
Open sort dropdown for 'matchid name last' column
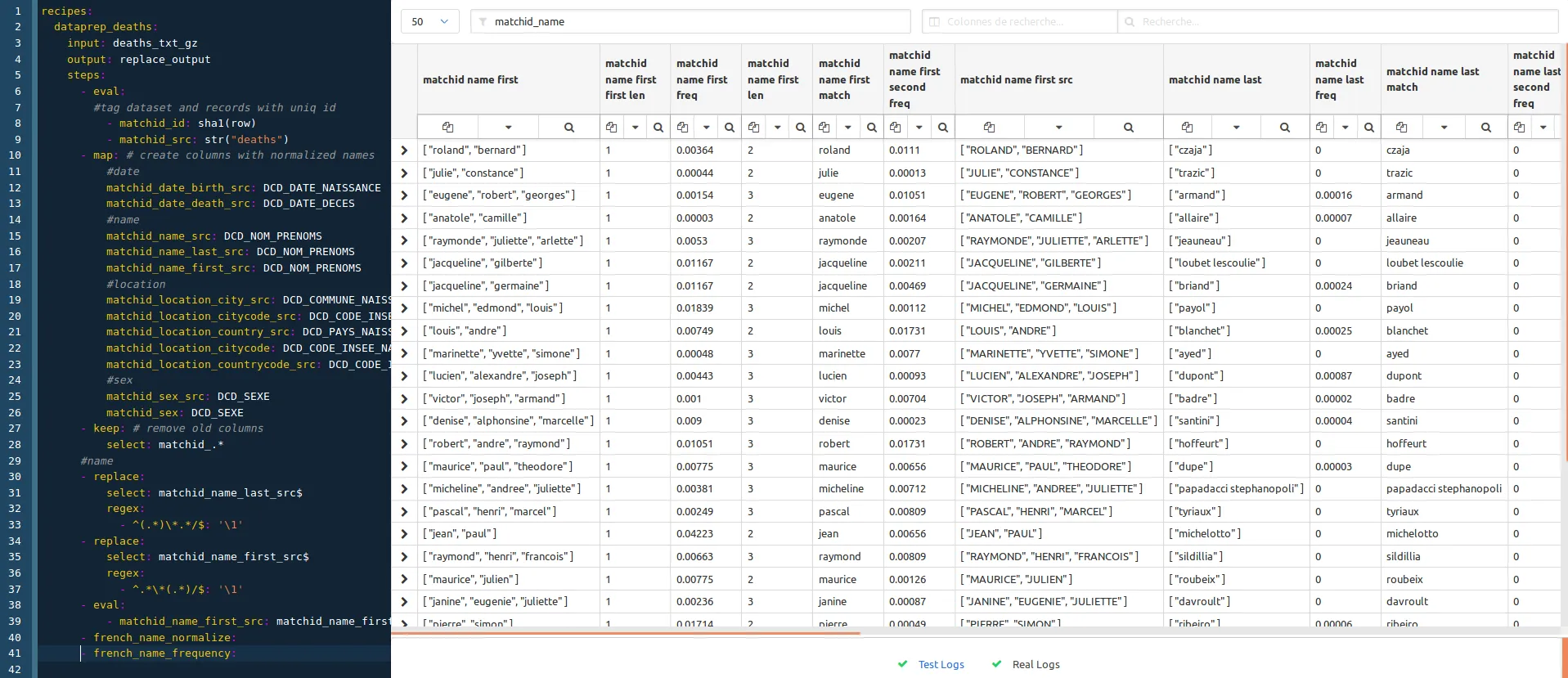tap(1237, 127)
